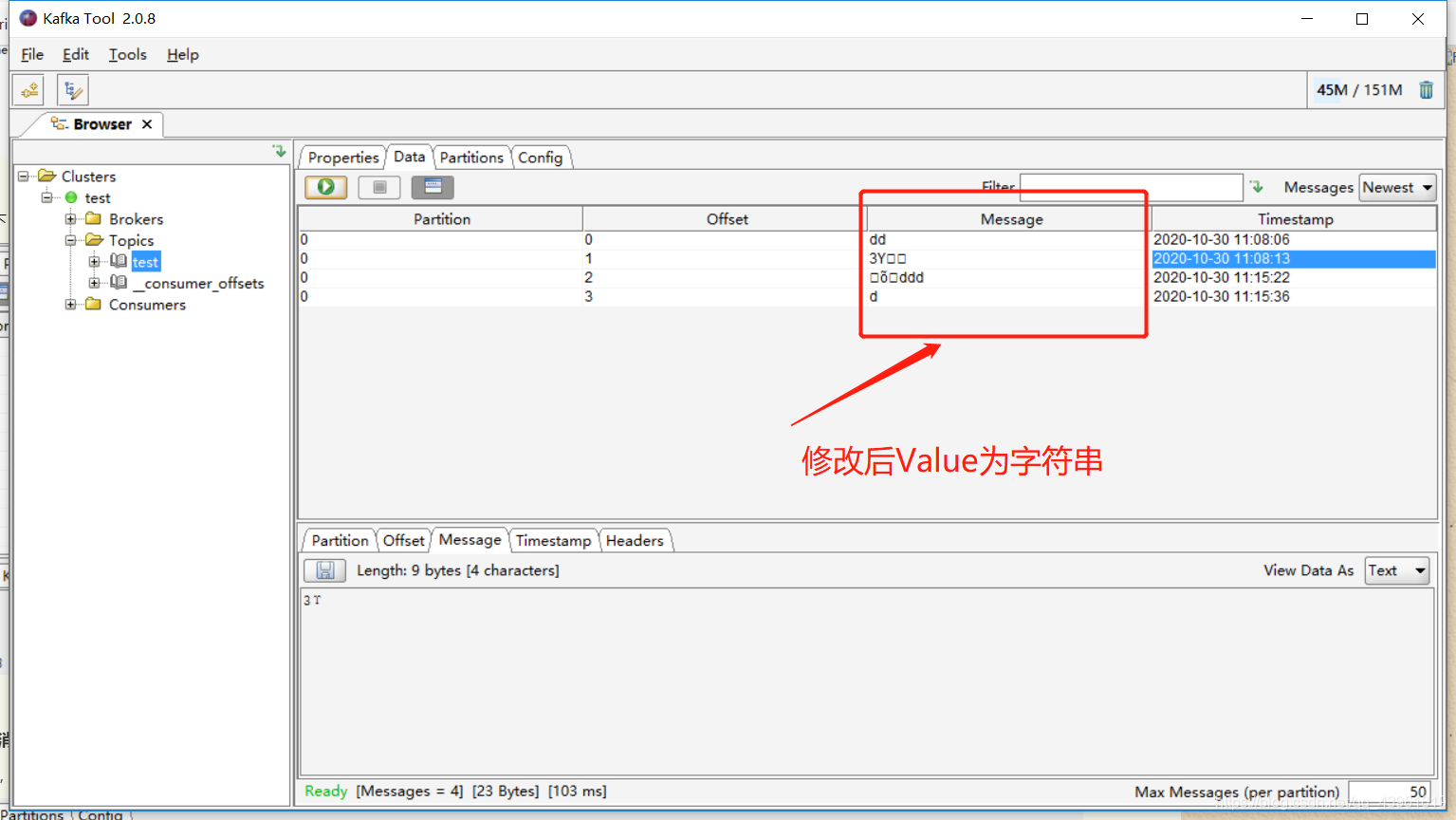The width and height of the screenshot is (1456, 820).
Task: Click the trash can garbage collect icon
Action: (1426, 90)
